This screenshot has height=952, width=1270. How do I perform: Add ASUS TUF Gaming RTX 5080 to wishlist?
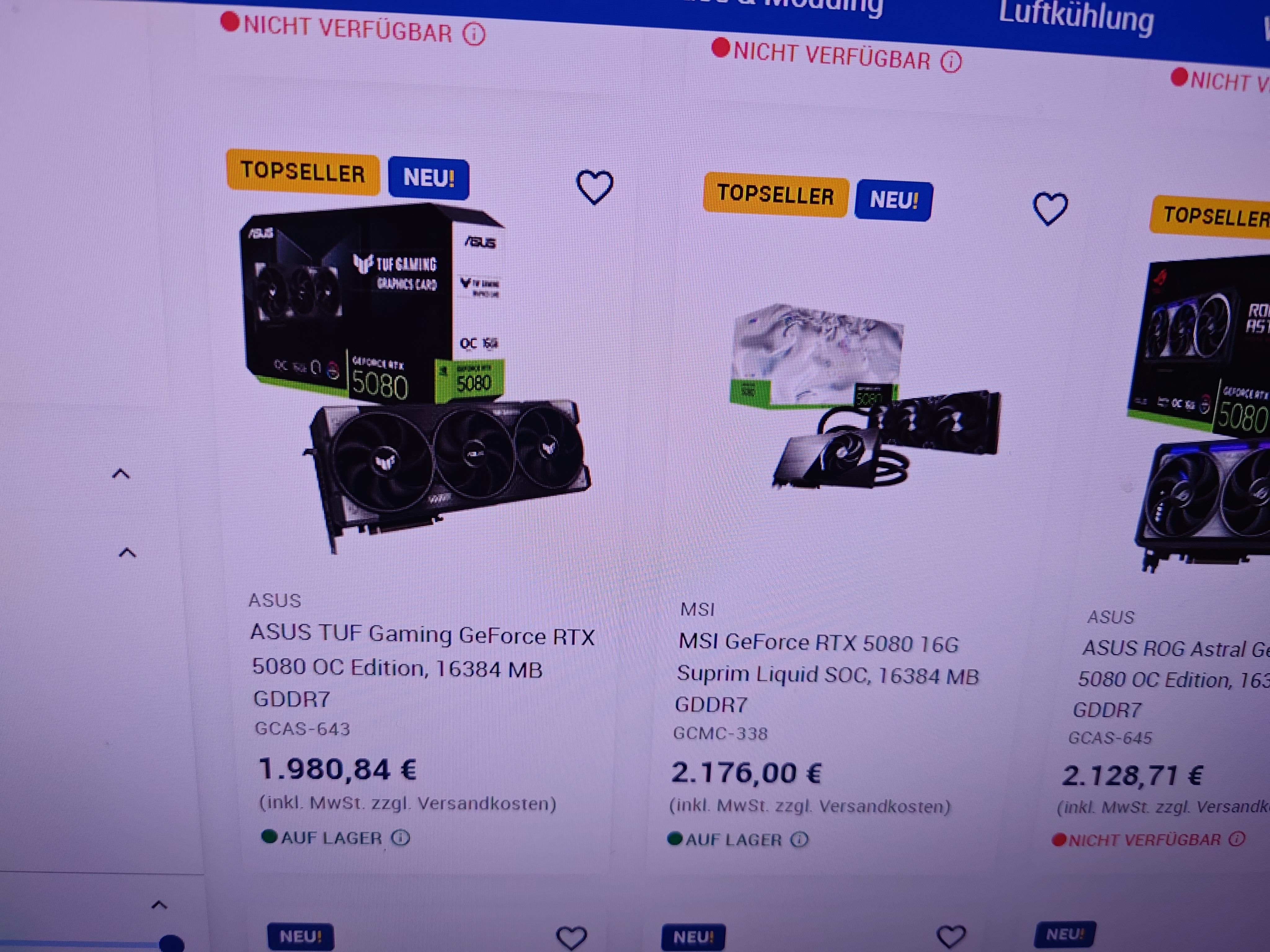click(594, 187)
